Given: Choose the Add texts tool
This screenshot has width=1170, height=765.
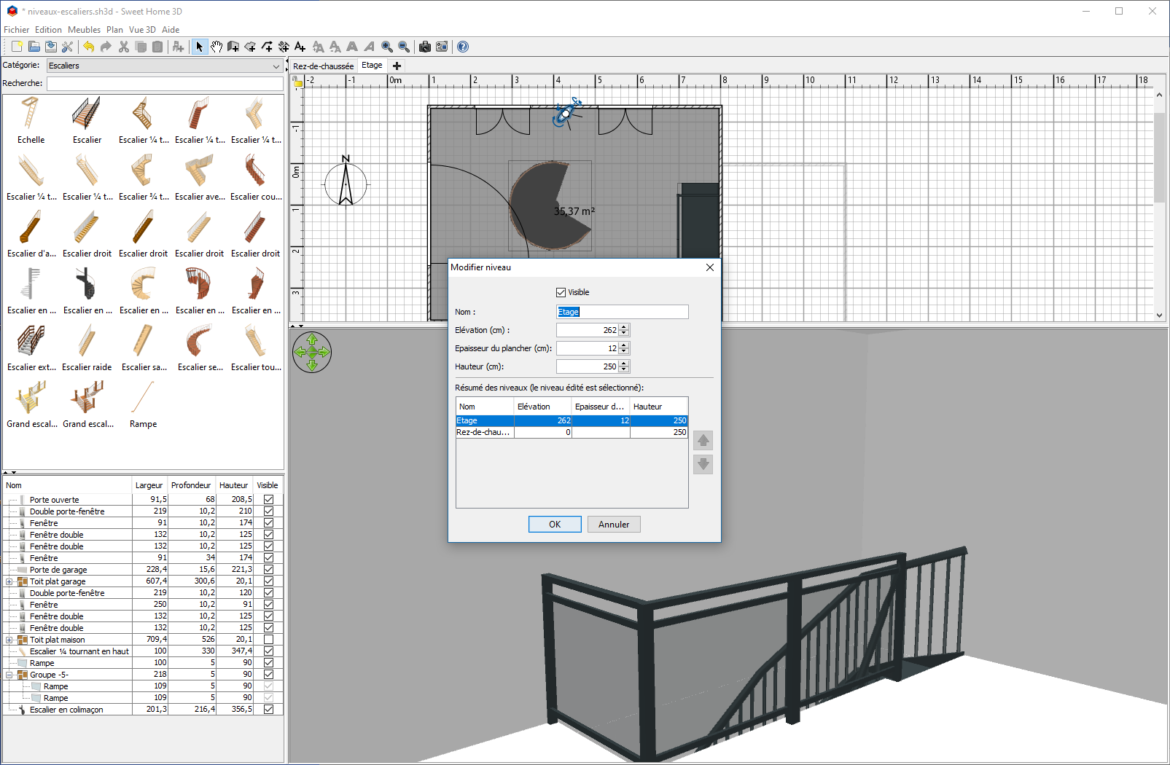Looking at the screenshot, I should [299, 46].
